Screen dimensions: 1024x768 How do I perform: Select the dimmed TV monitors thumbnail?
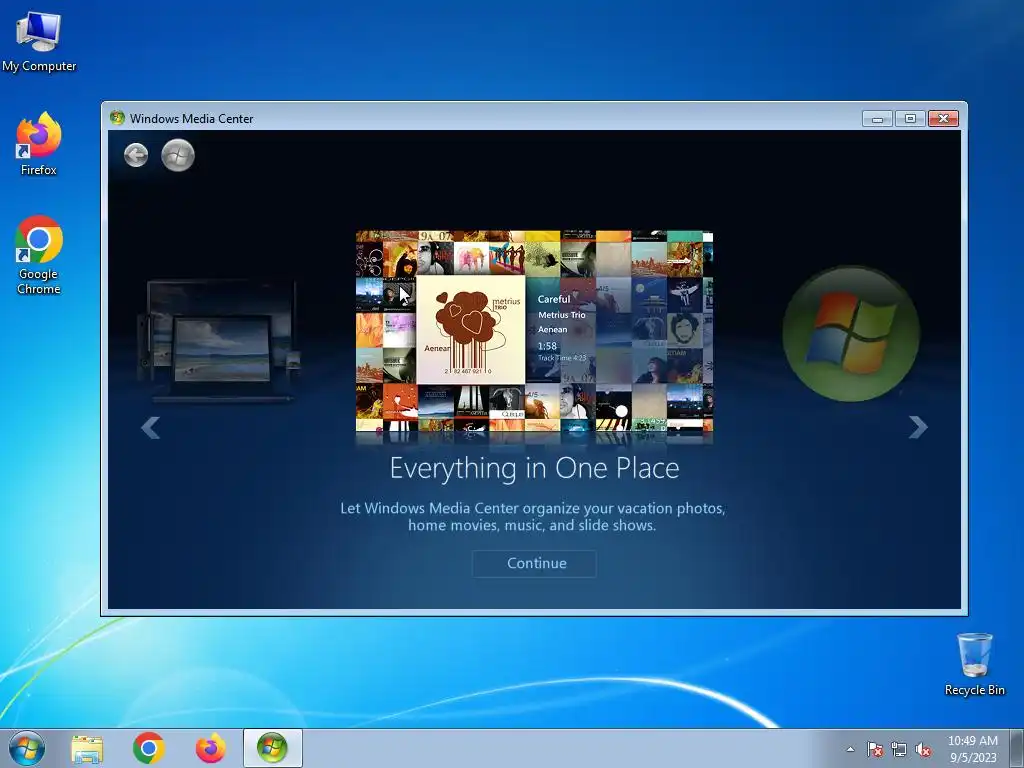tap(219, 340)
